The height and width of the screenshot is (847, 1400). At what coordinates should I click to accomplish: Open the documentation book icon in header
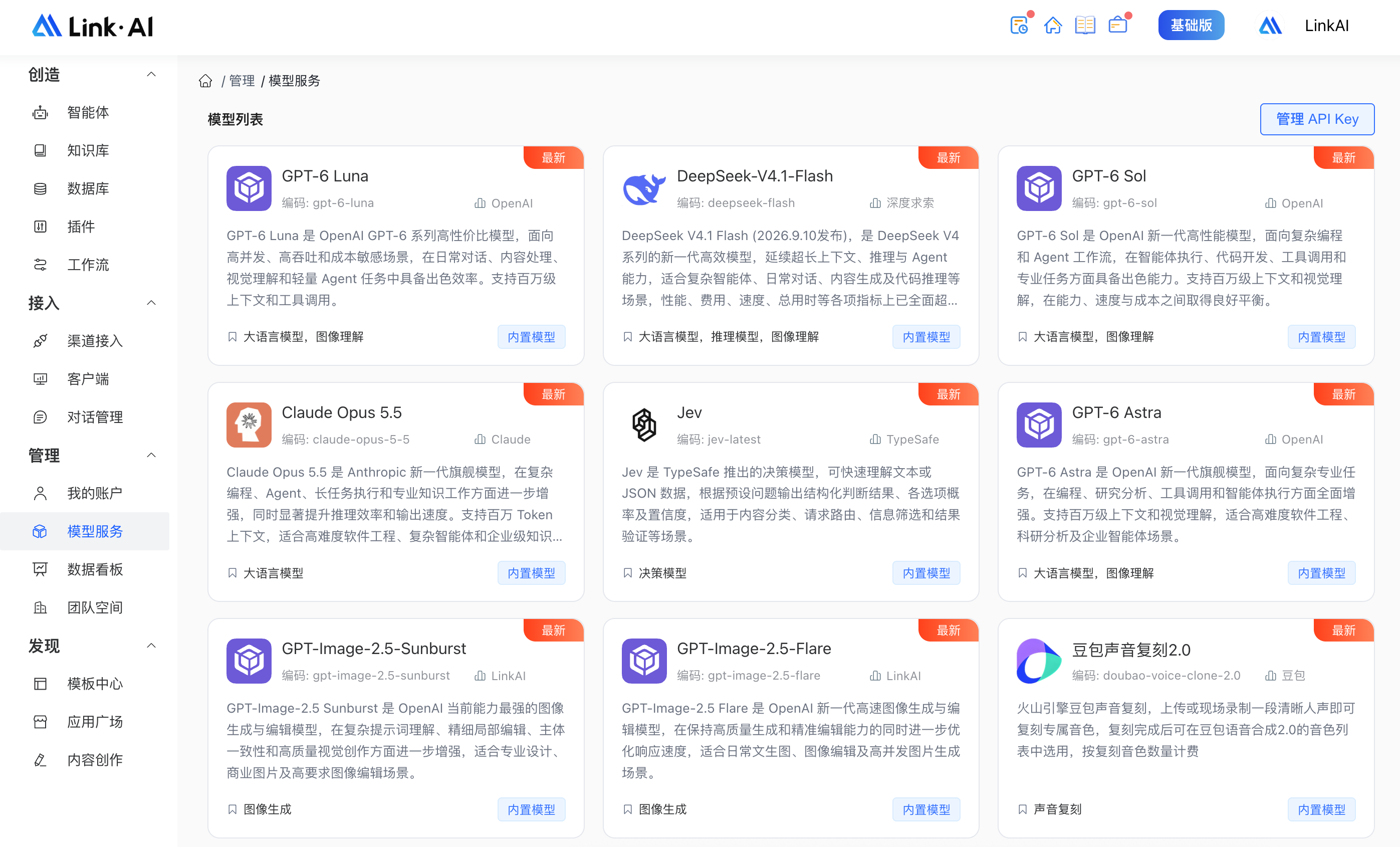pos(1085,26)
